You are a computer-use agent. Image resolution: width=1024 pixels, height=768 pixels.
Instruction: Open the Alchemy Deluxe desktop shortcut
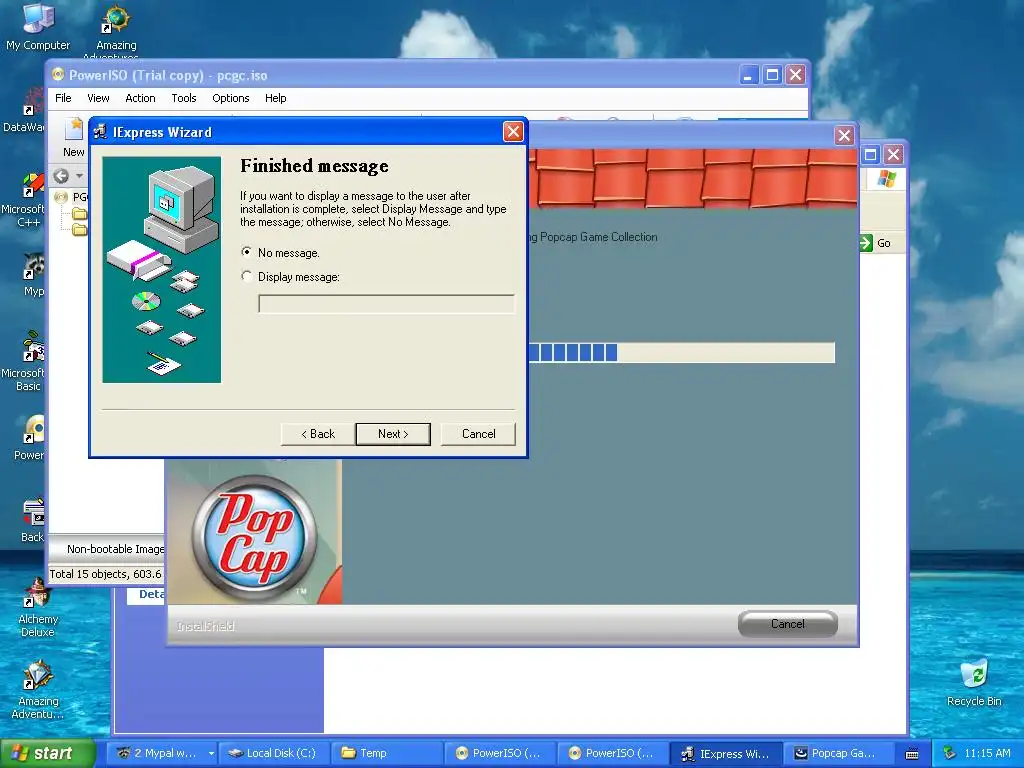pos(37,607)
